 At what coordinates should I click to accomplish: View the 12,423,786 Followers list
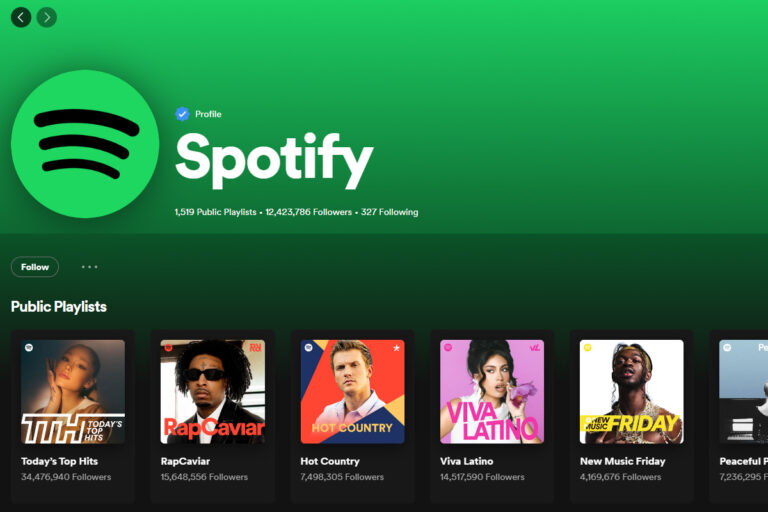(309, 212)
